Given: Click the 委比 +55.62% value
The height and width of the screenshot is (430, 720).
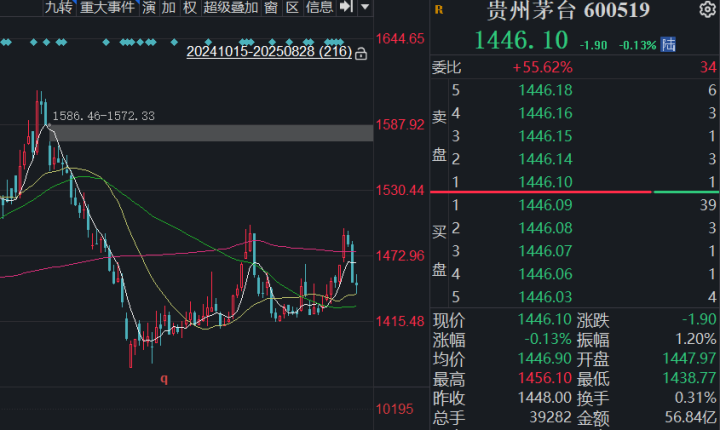Looking at the screenshot, I should tap(542, 68).
